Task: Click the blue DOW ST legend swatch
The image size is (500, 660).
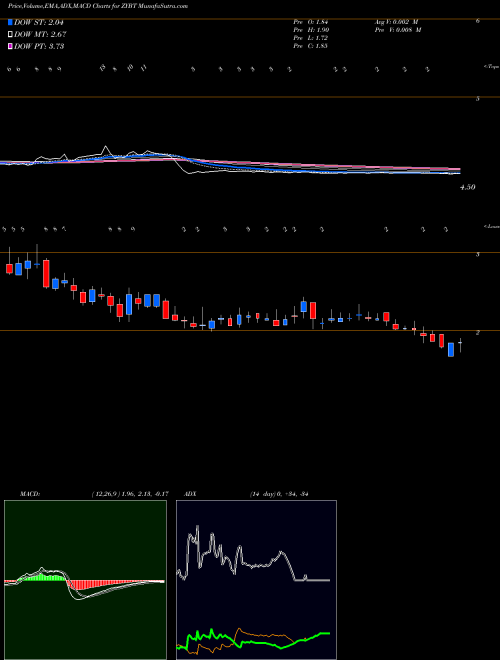Action: [10, 22]
